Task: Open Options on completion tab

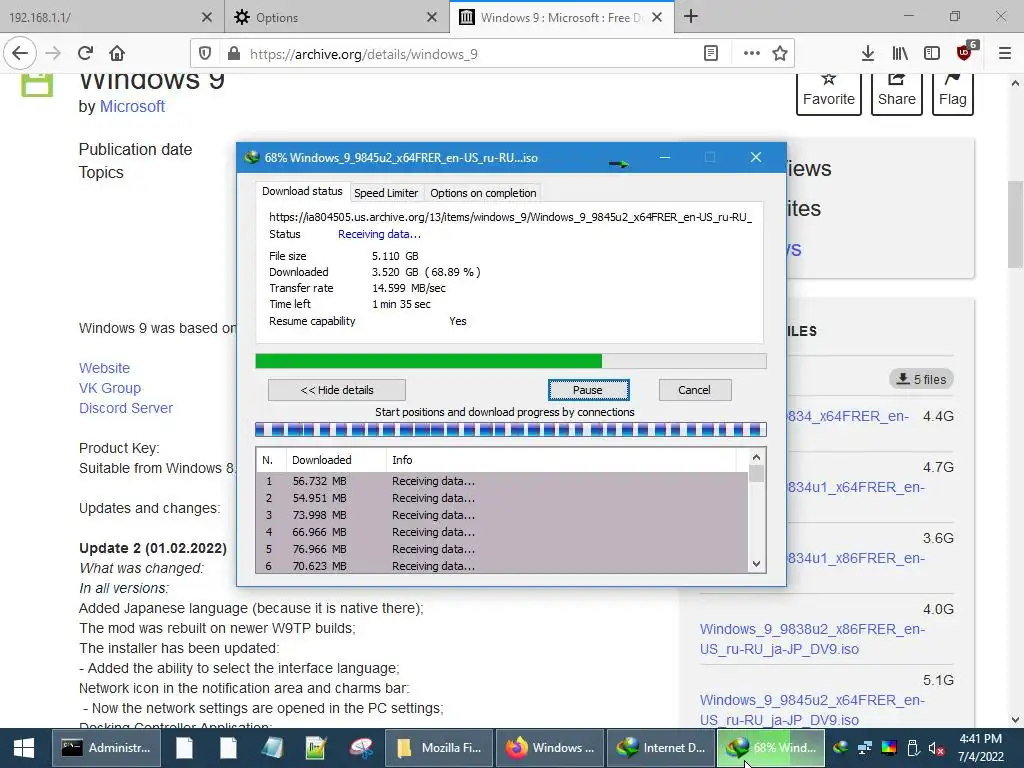Action: tap(483, 193)
